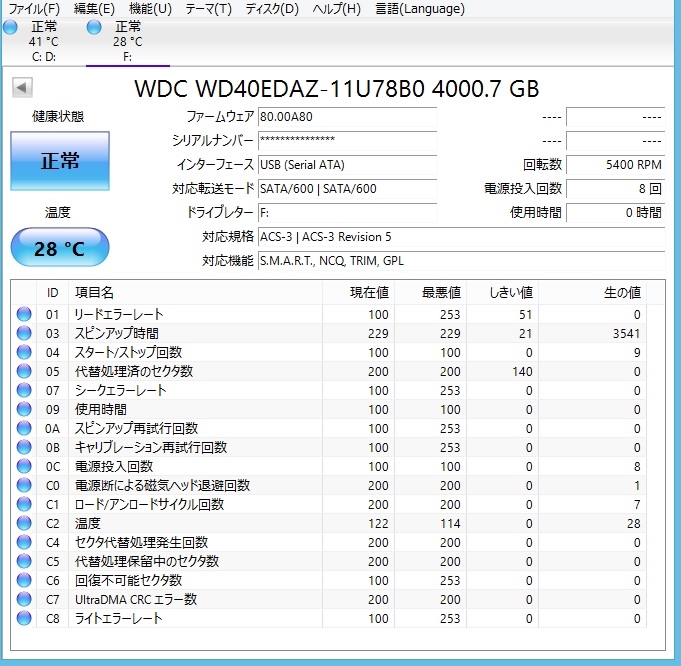Select the 電源断による磁気ヘッド退避回数 attribute name
Screen dimensions: 681x666
(x=162, y=485)
